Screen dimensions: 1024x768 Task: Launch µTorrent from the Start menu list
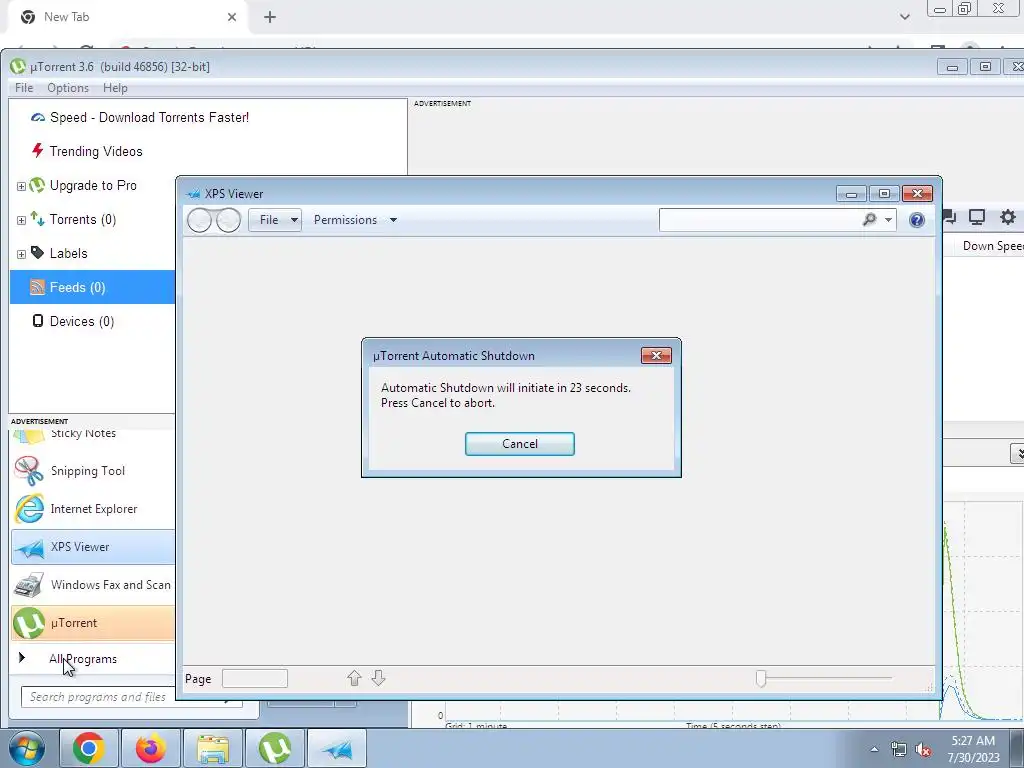pos(93,622)
